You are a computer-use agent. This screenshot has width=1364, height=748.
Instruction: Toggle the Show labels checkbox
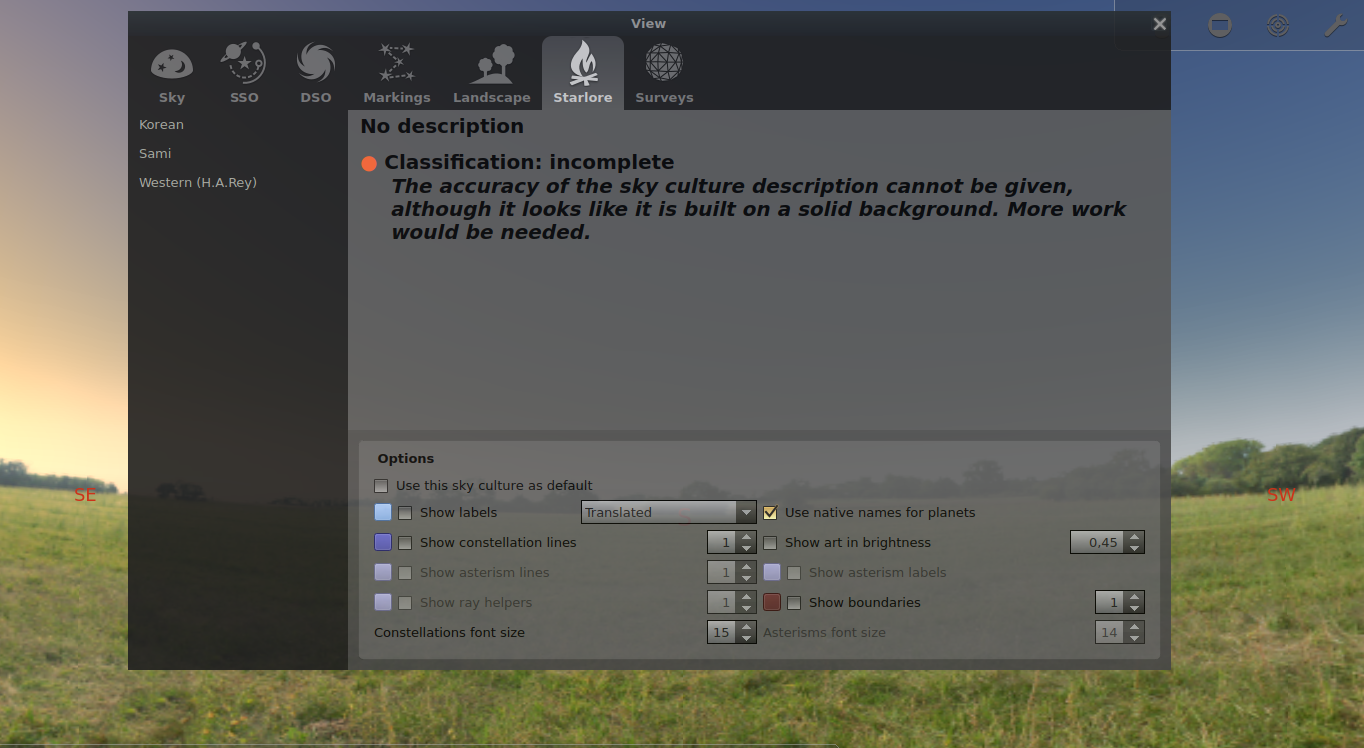tap(405, 513)
